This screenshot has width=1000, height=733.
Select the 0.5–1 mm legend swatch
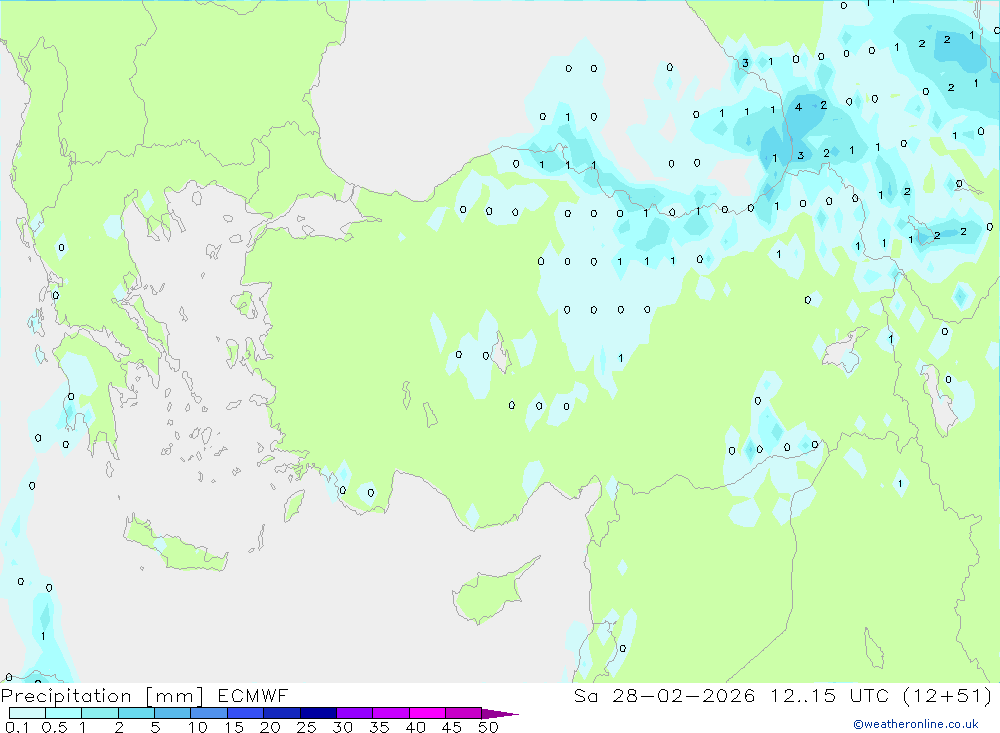click(x=64, y=713)
